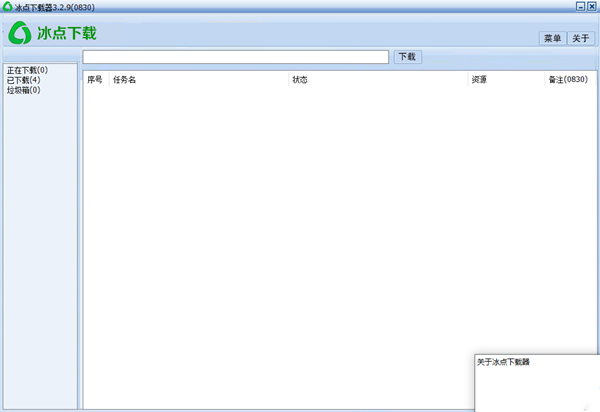Sort by the 任务名 column header
The height and width of the screenshot is (412, 600).
coord(199,80)
